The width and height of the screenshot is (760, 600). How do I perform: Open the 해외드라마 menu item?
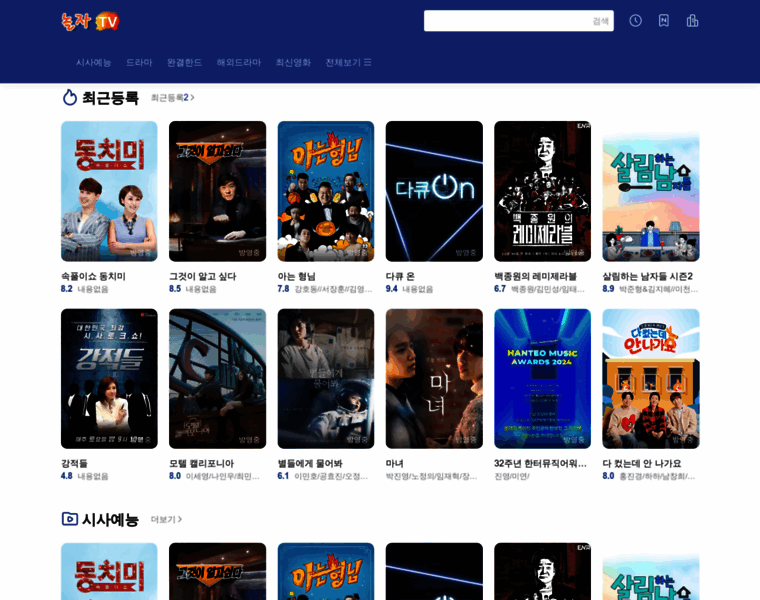[238, 63]
